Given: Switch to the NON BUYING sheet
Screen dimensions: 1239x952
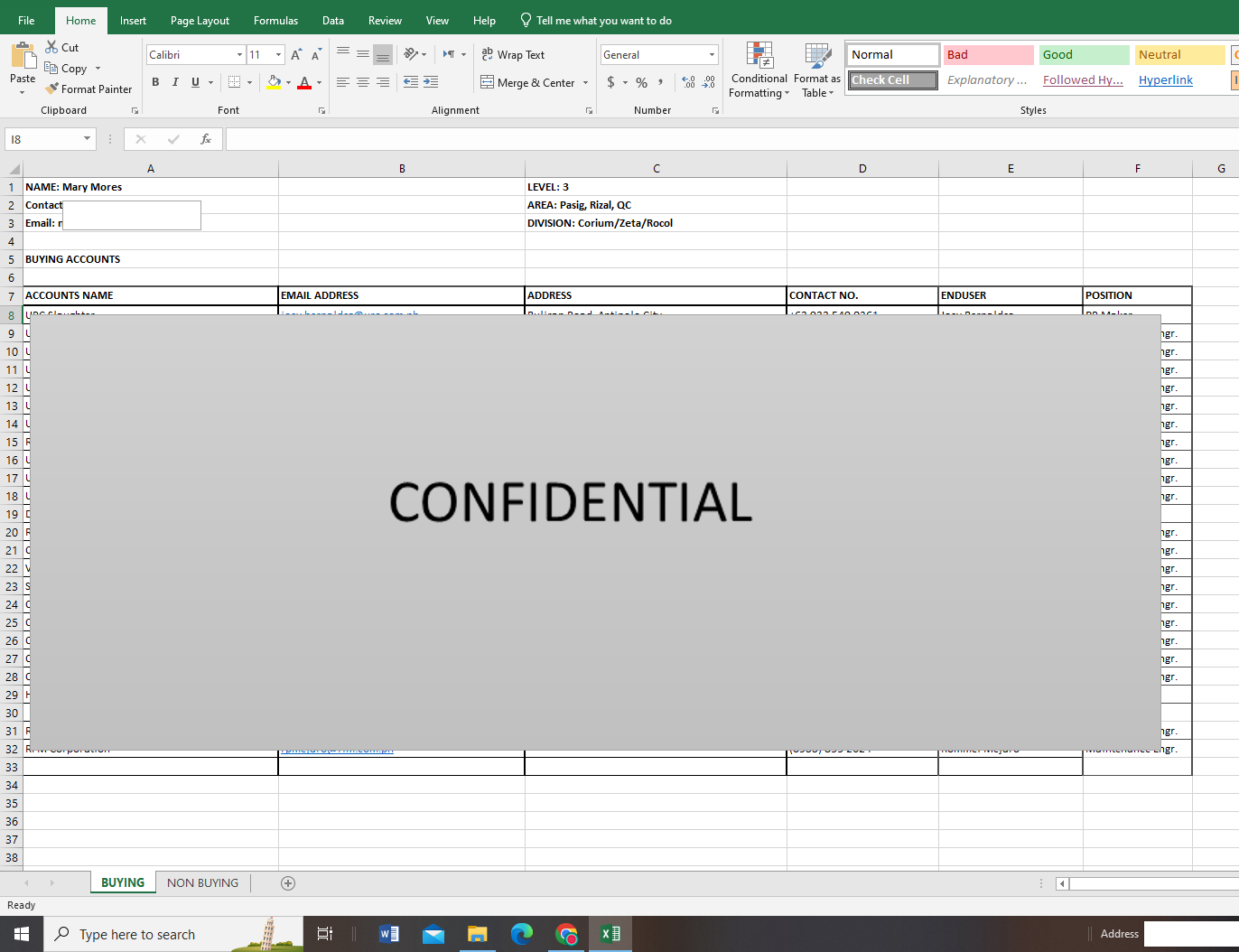Looking at the screenshot, I should (x=202, y=882).
